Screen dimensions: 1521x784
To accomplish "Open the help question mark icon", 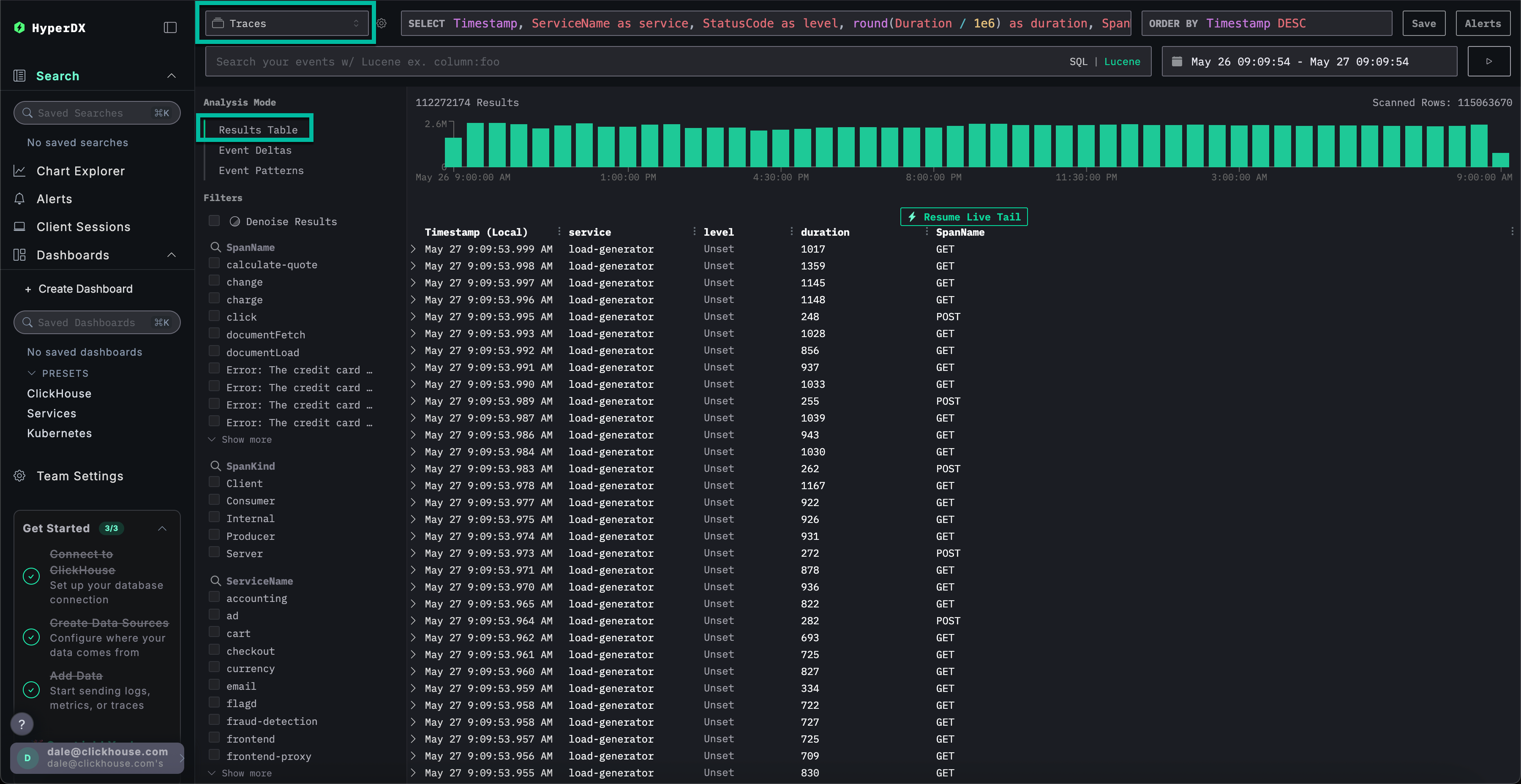I will [x=22, y=724].
